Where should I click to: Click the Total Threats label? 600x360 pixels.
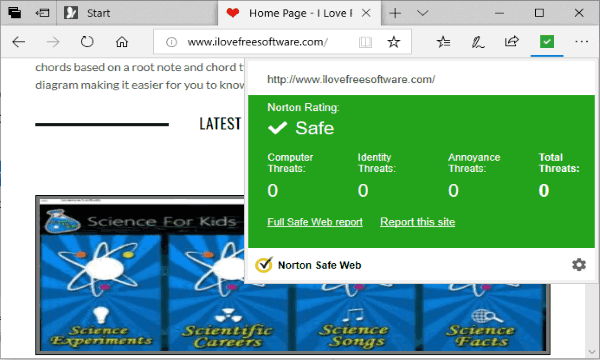click(559, 163)
